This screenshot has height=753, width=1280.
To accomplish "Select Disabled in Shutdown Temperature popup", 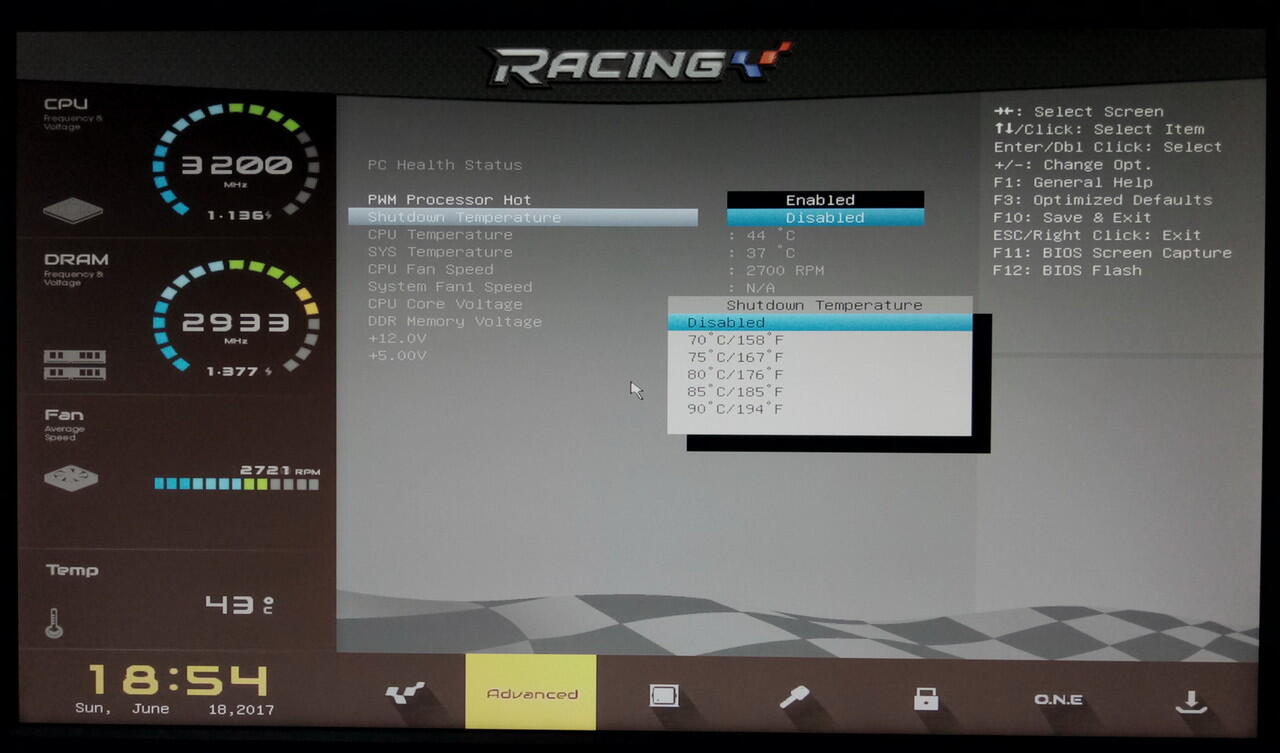I will [x=819, y=322].
